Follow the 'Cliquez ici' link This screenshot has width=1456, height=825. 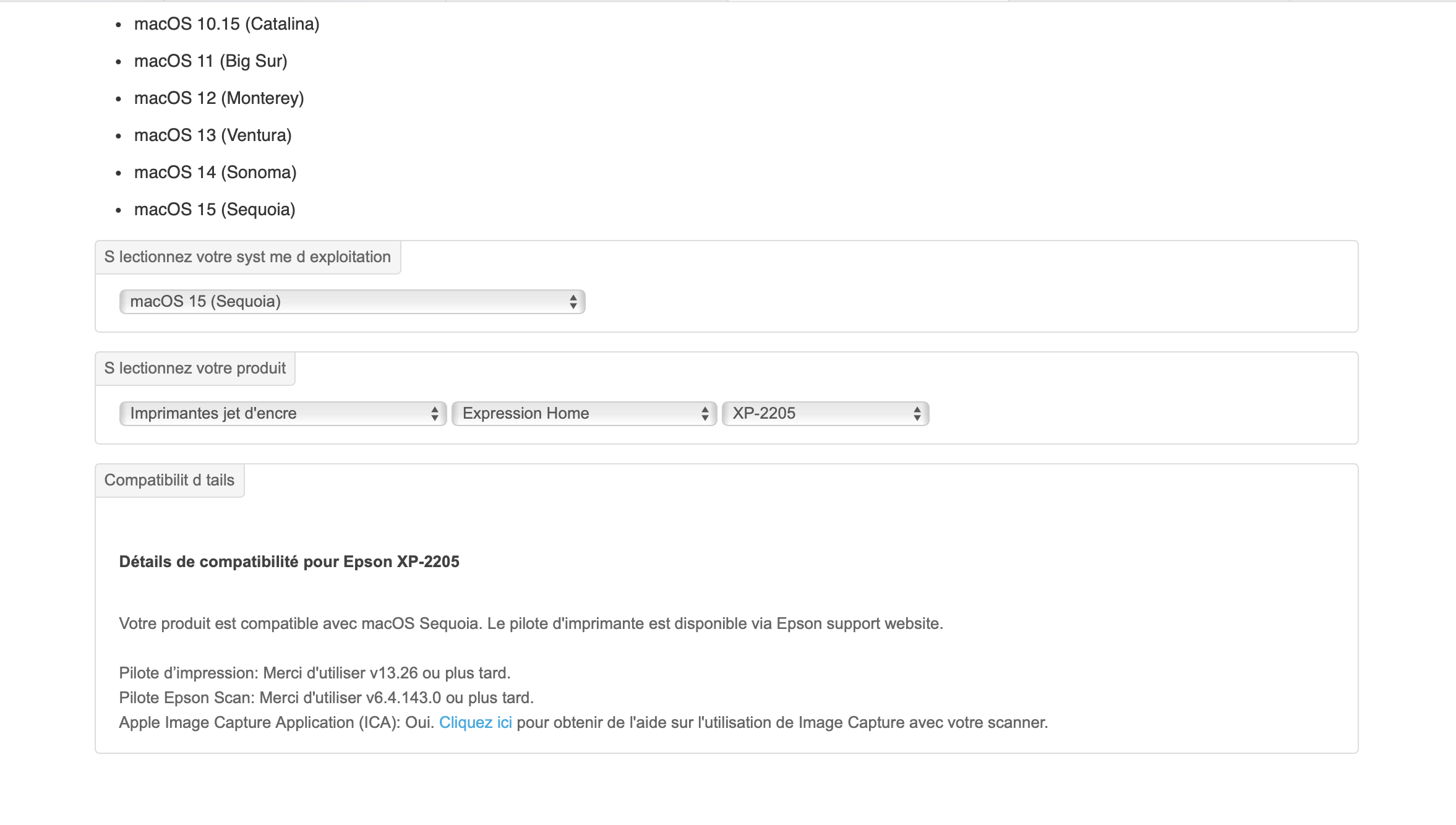click(475, 722)
